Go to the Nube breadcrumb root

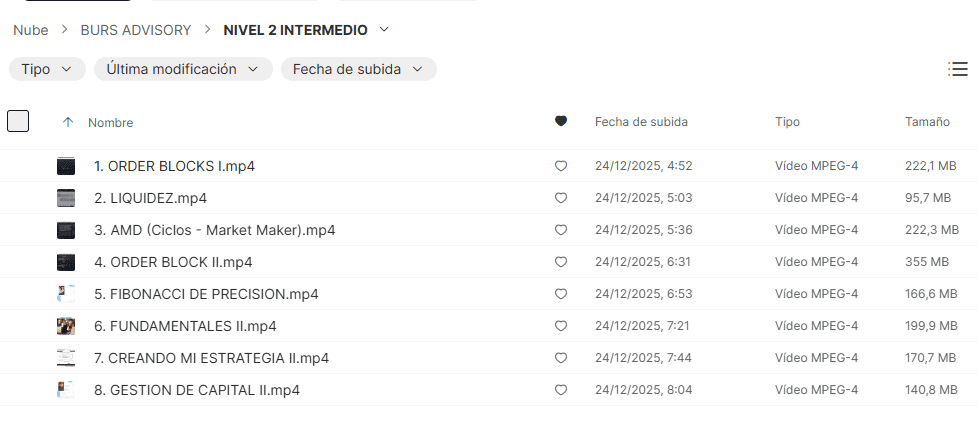click(30, 30)
